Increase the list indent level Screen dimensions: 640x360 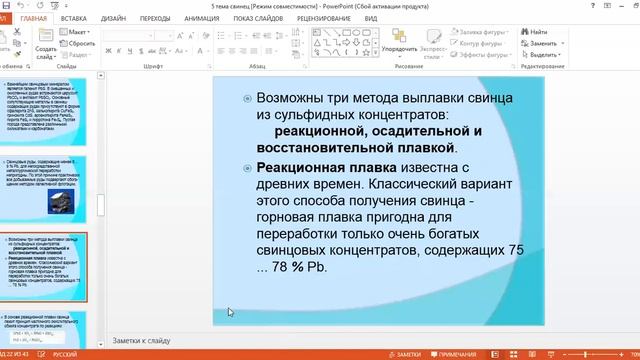[x=267, y=36]
